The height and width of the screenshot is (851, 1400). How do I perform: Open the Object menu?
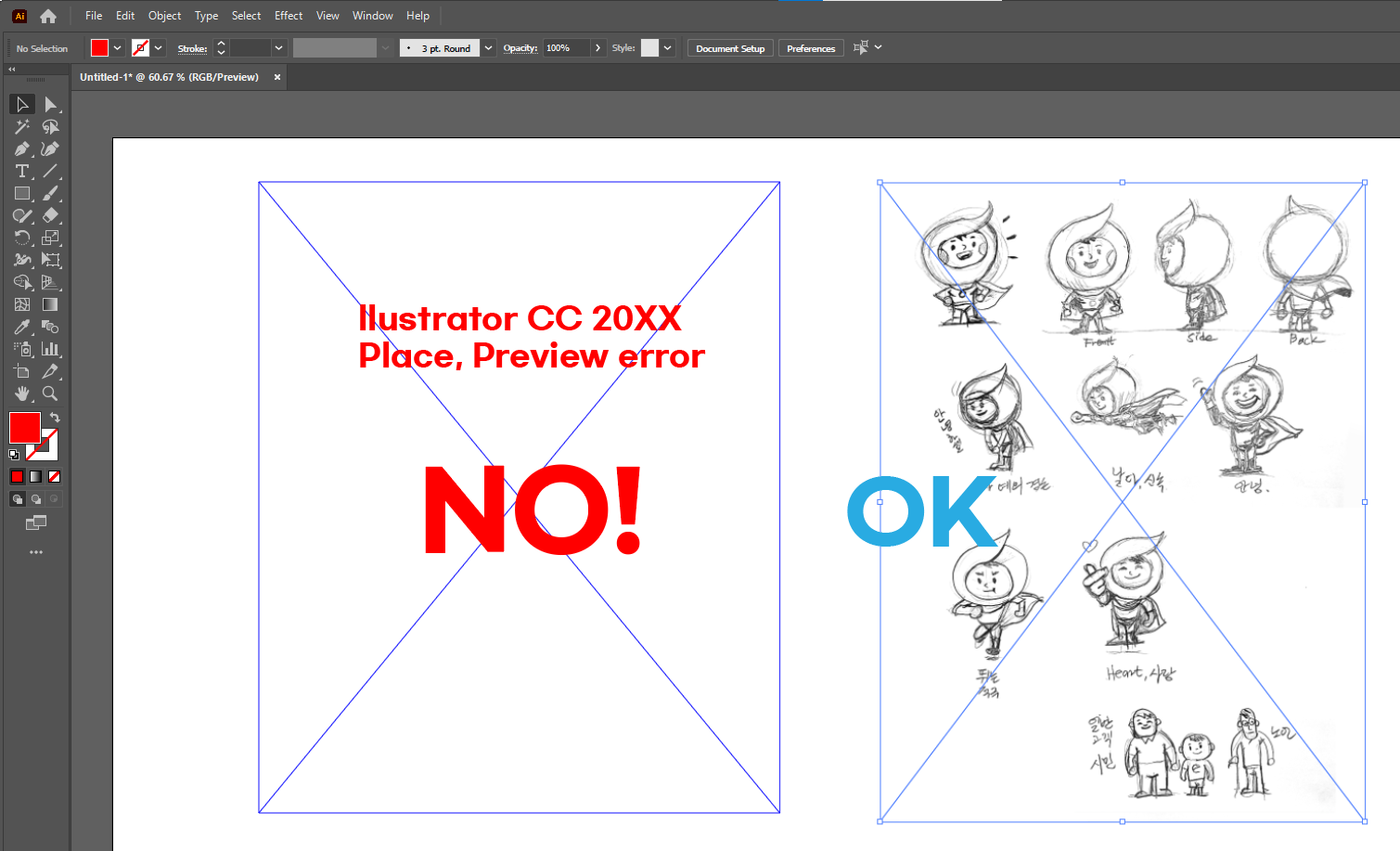[x=165, y=16]
